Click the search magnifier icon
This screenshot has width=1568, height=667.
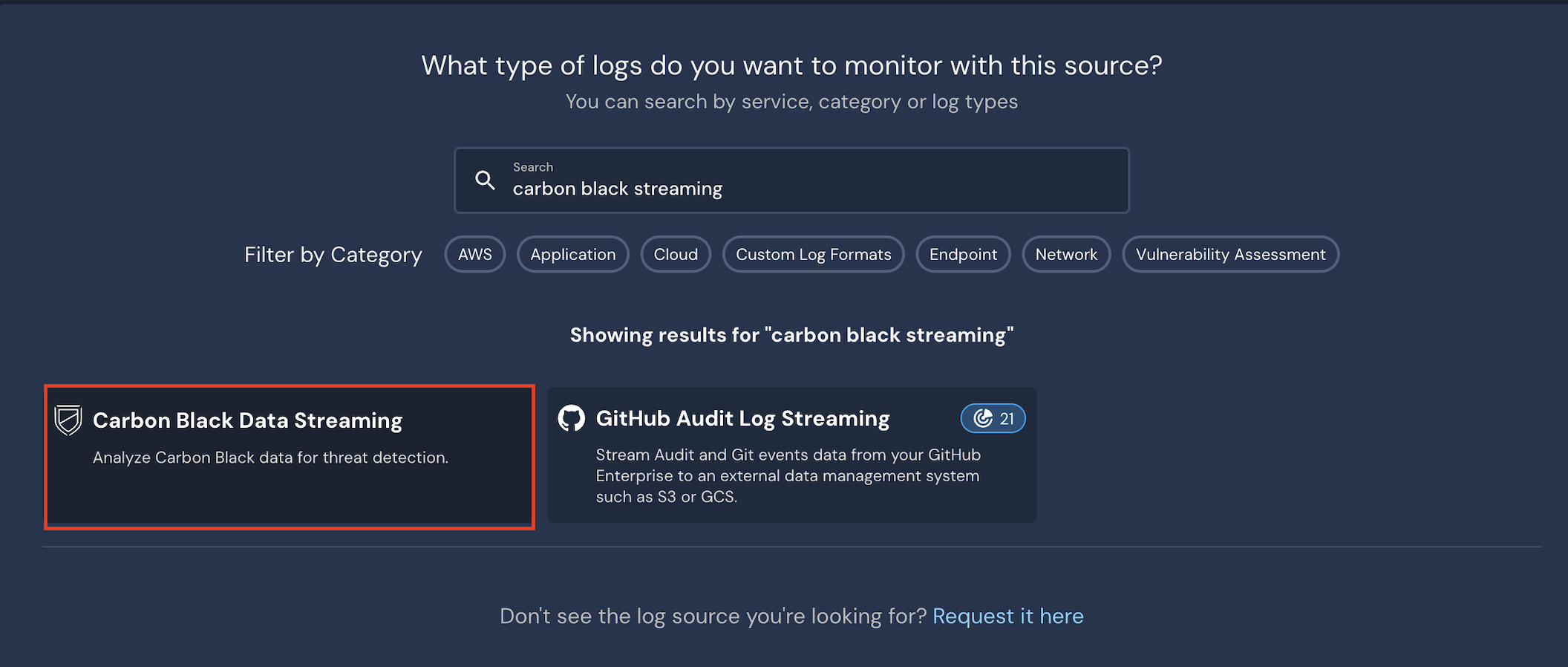485,180
